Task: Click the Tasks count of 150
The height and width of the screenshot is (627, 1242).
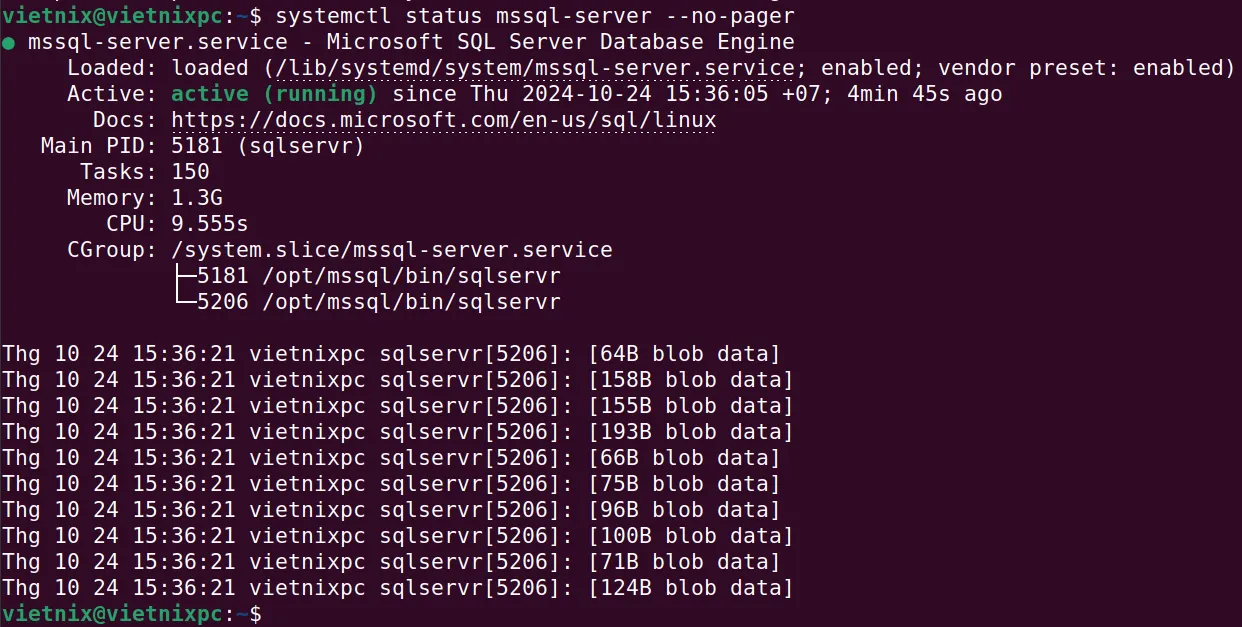Action: (190, 172)
